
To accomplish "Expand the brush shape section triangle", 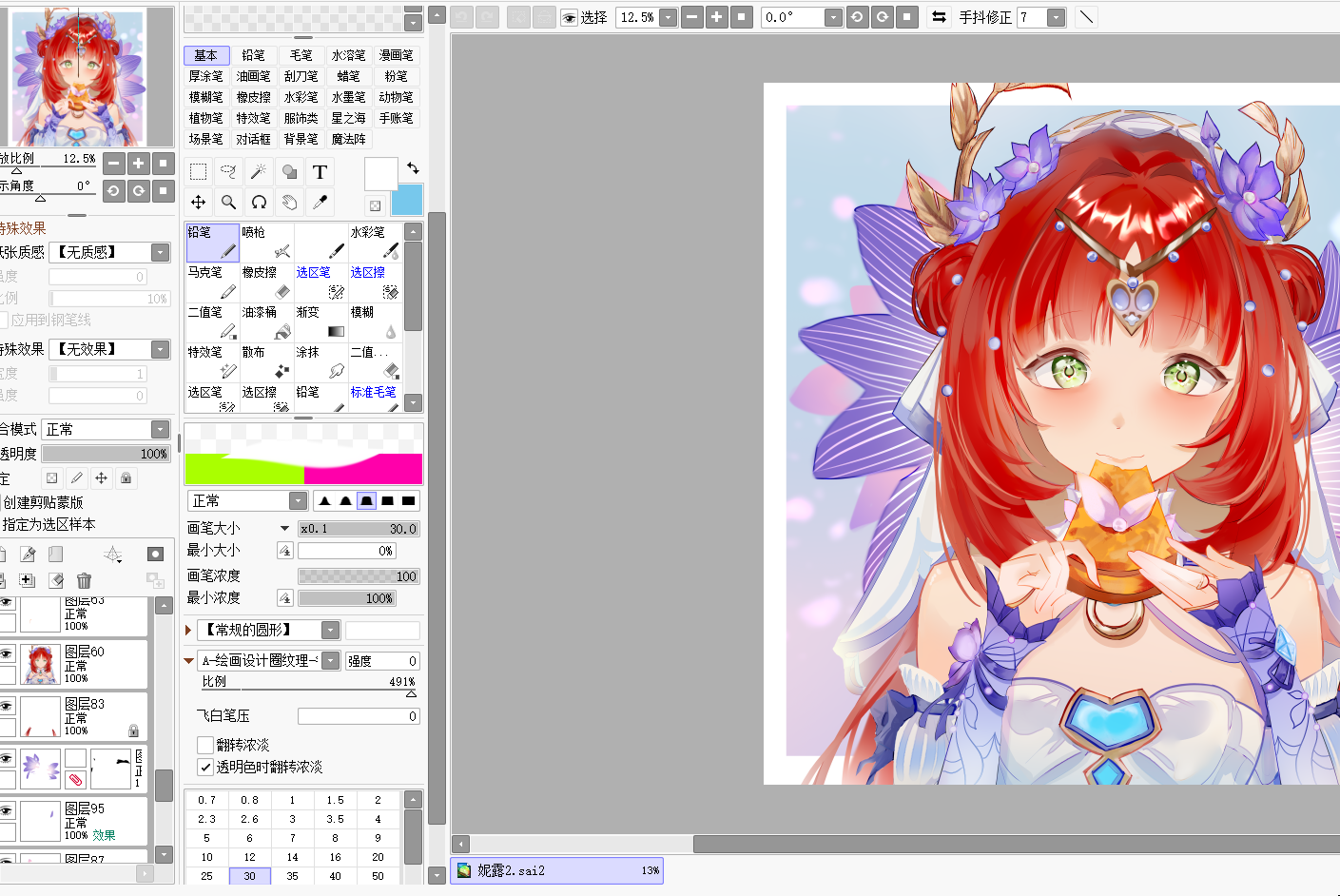I will click(188, 630).
